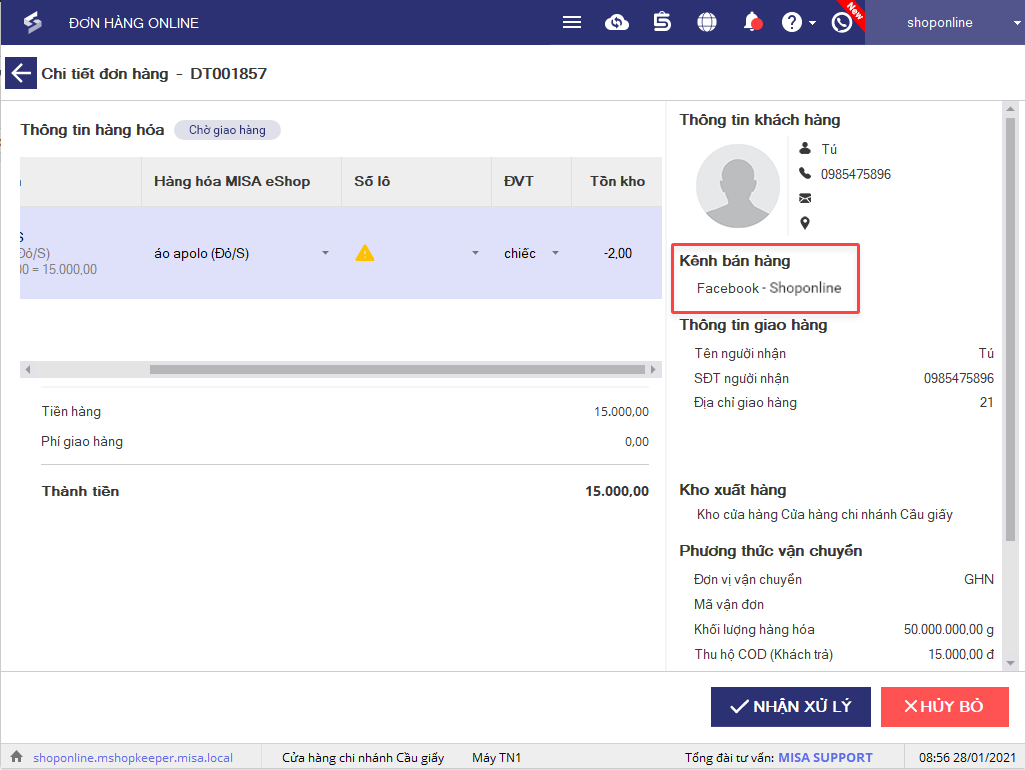Click the 50.000.000,00 g weight value
Screen dimensions: 1025x770
(949, 629)
